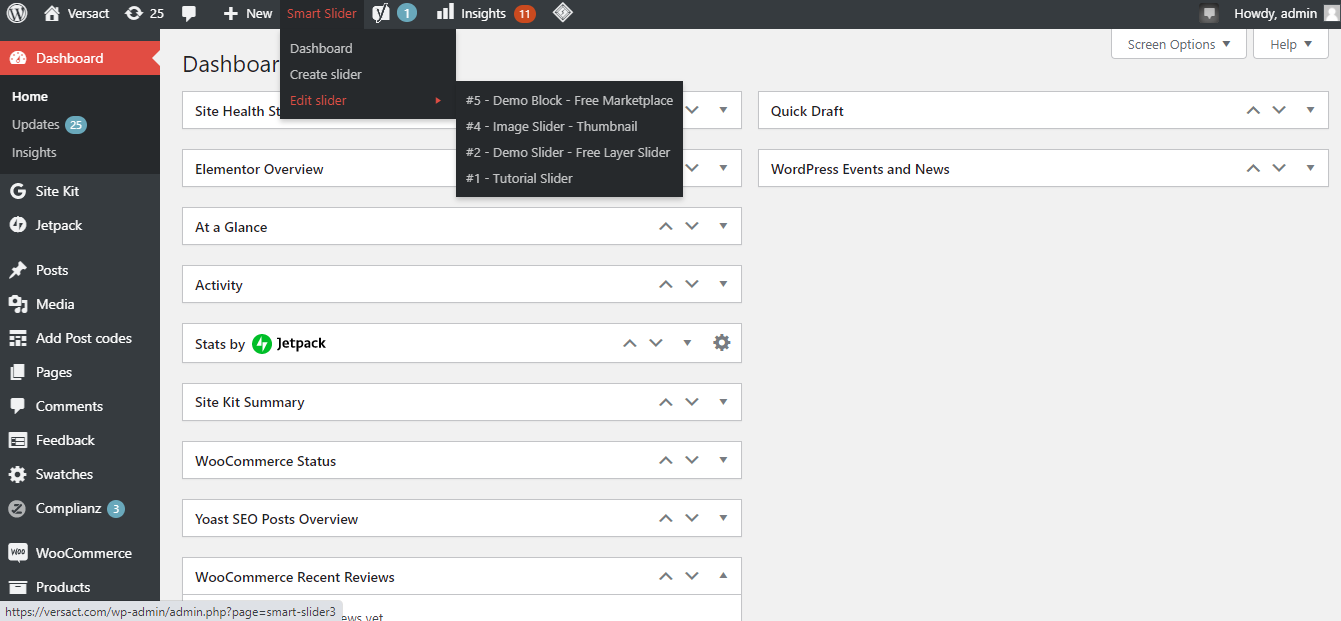The image size is (1341, 621).
Task: Move Elementor Overview panel down
Action: tap(692, 168)
